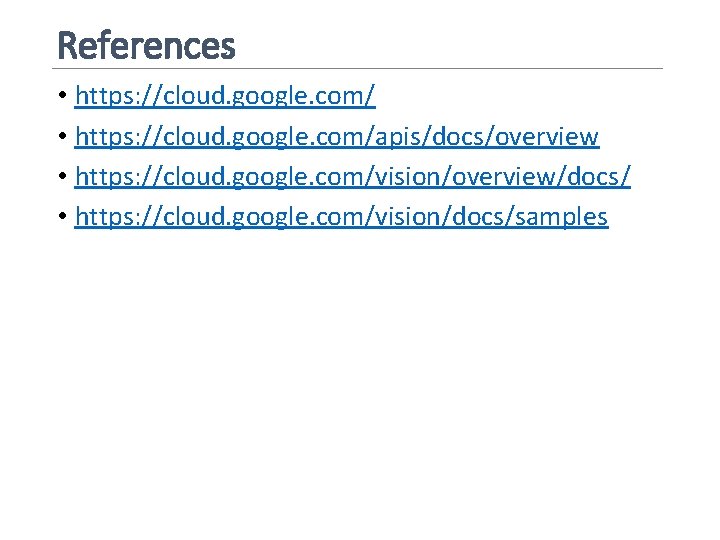
Task: Click the bullet before the first link
Action: 62,96
